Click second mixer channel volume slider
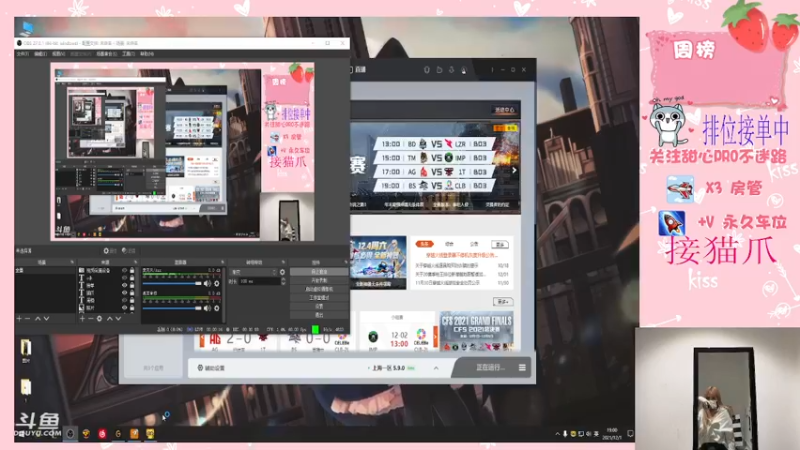 [x=172, y=308]
